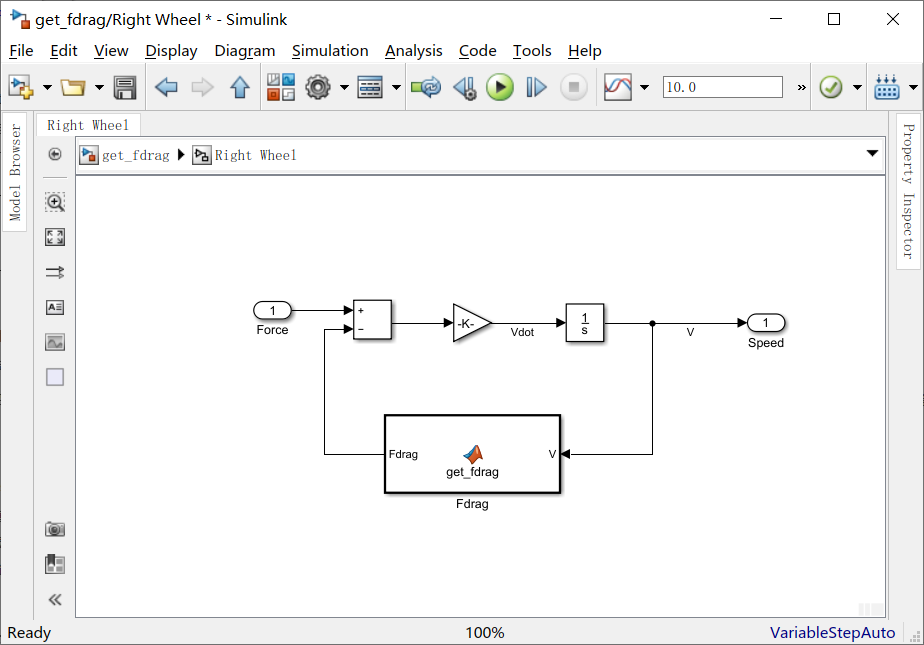The height and width of the screenshot is (645, 924).
Task: Select the Right Wheel tab
Action: [88, 125]
